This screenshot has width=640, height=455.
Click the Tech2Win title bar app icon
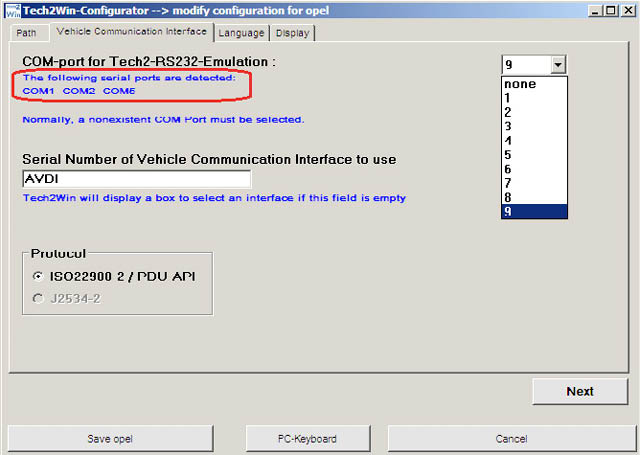tap(12, 9)
